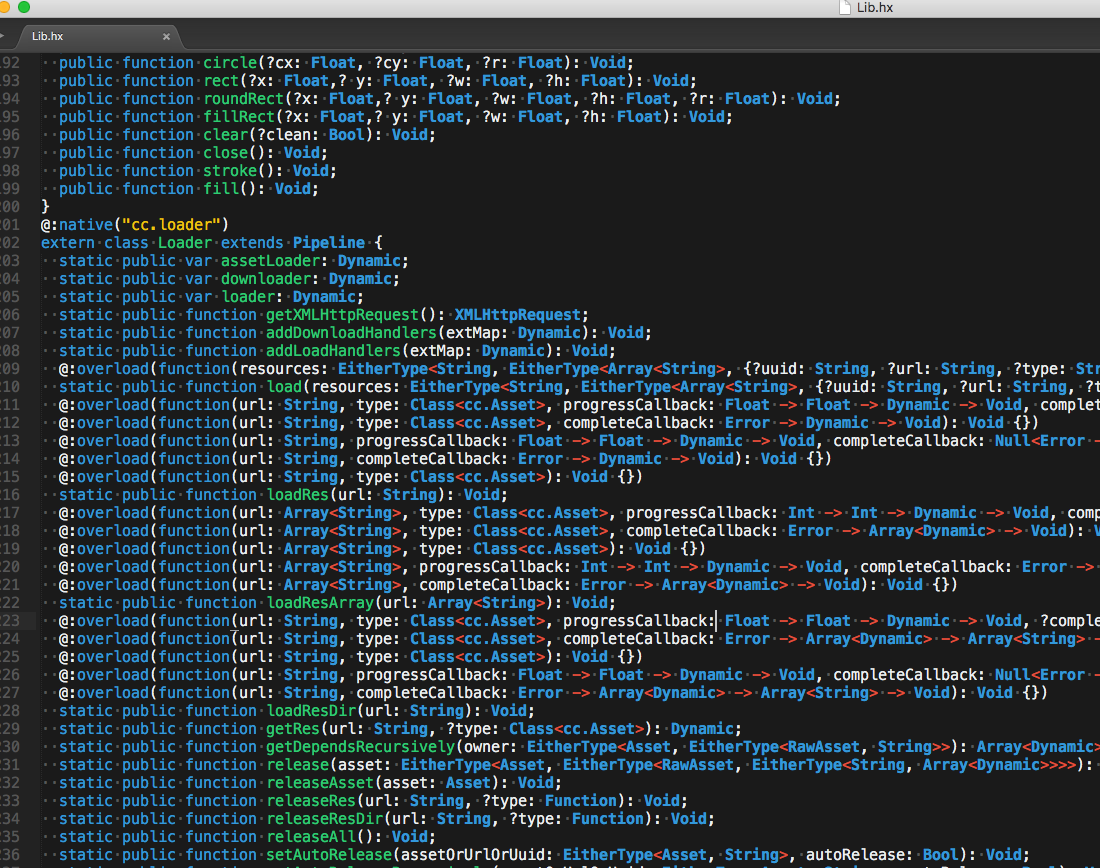
Task: Click the 'getRes' function name
Action: pos(293,729)
